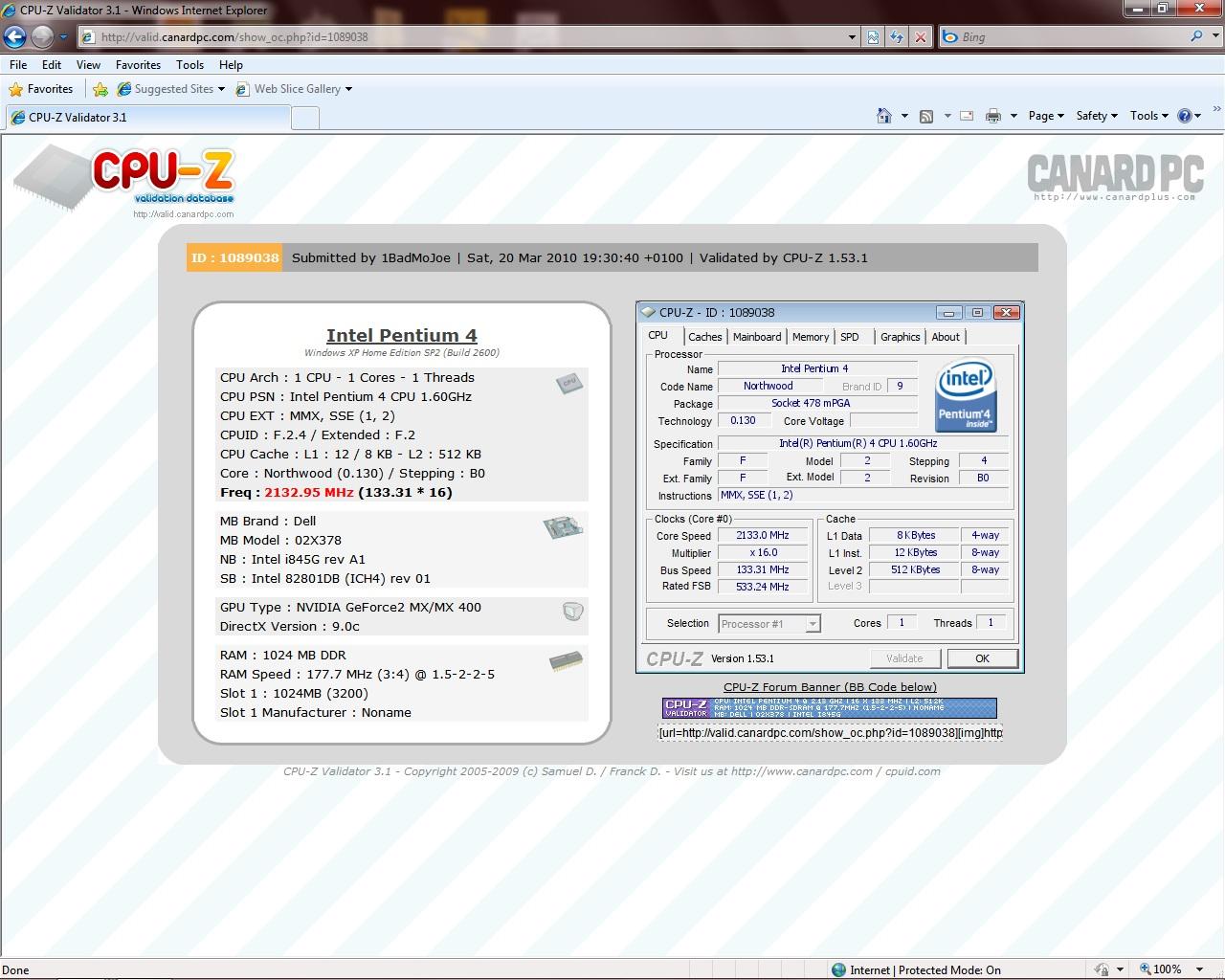Switch to the Memory tab in CPU-Z
The width and height of the screenshot is (1225, 980).
pyautogui.click(x=811, y=337)
